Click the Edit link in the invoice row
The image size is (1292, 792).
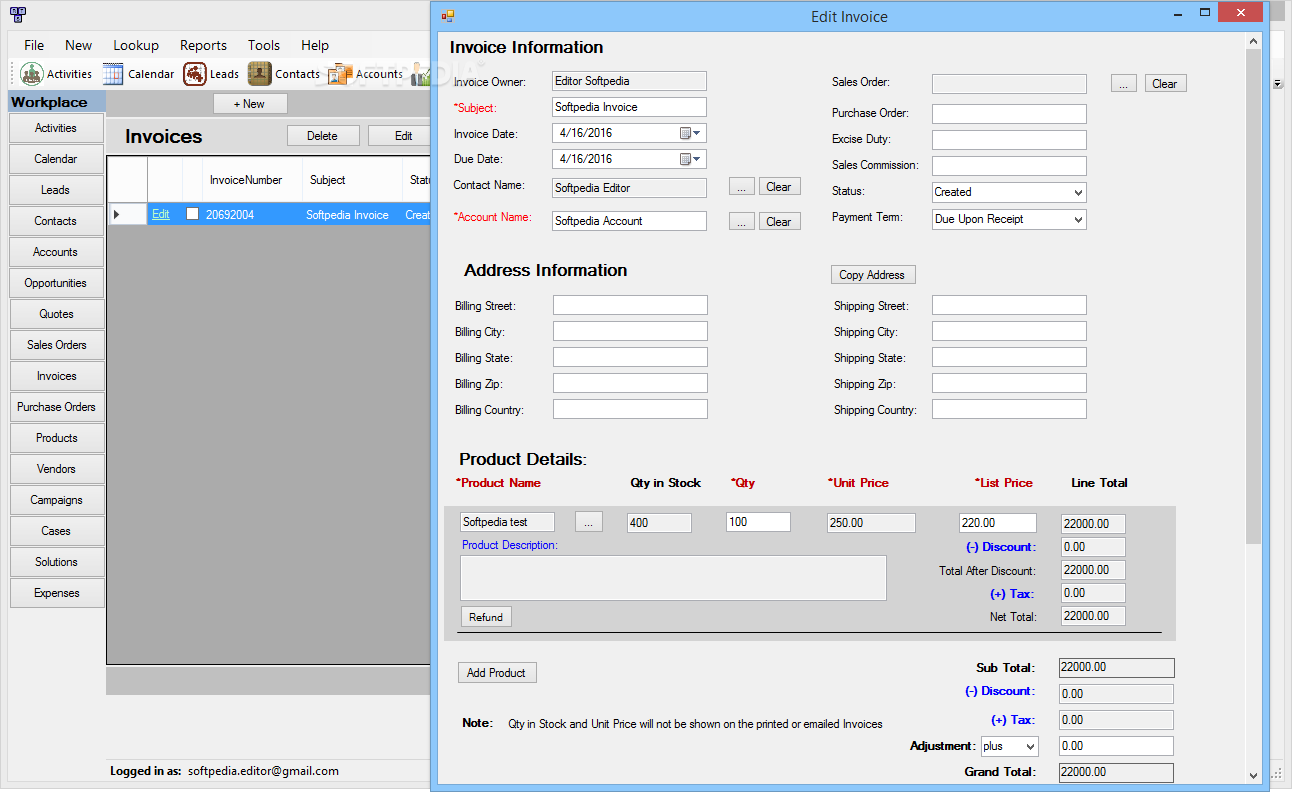[x=161, y=214]
